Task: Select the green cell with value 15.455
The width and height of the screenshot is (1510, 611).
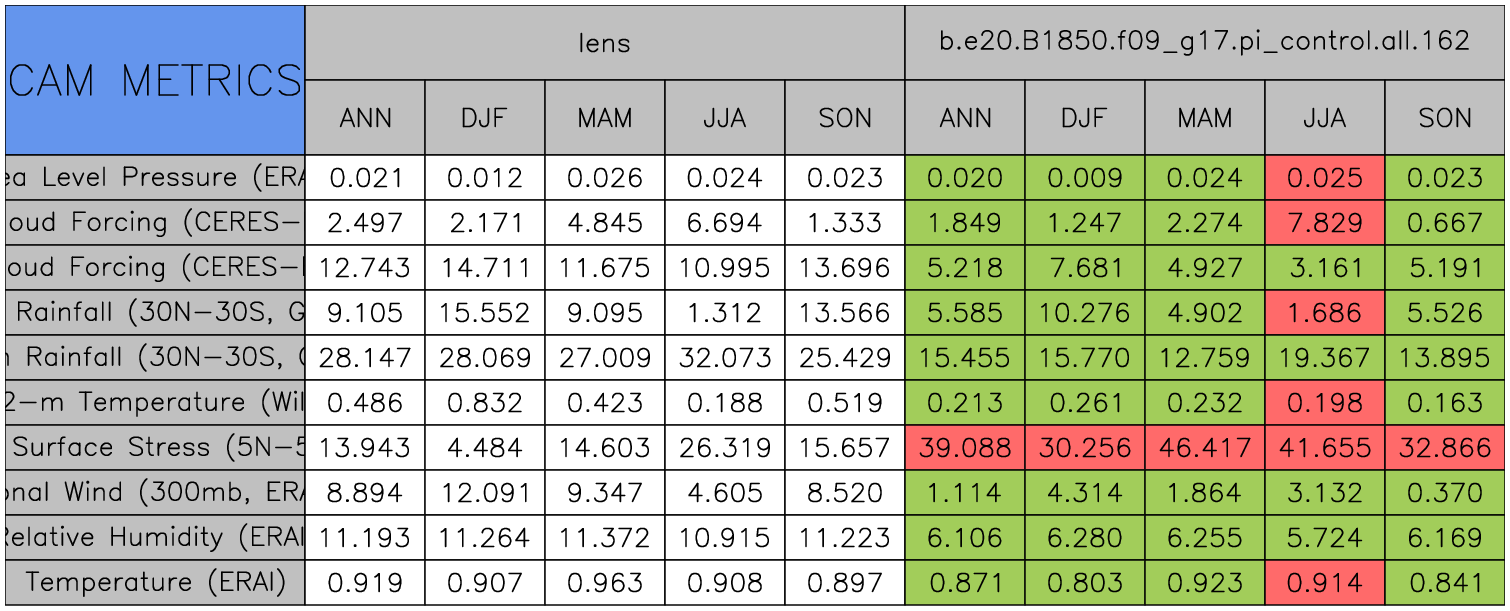Action: [964, 357]
